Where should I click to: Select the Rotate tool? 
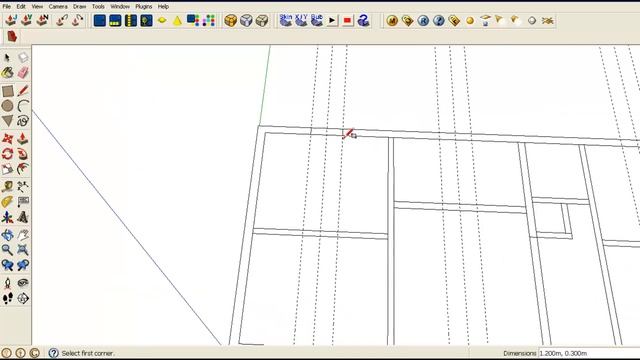tap(7, 154)
